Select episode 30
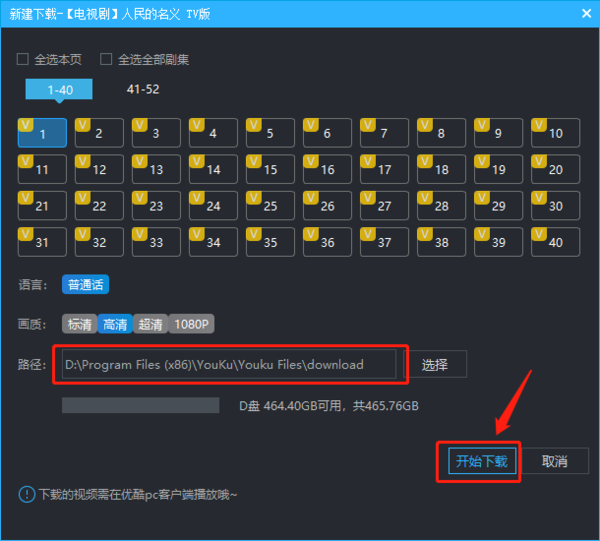This screenshot has width=600, height=541. (555, 205)
